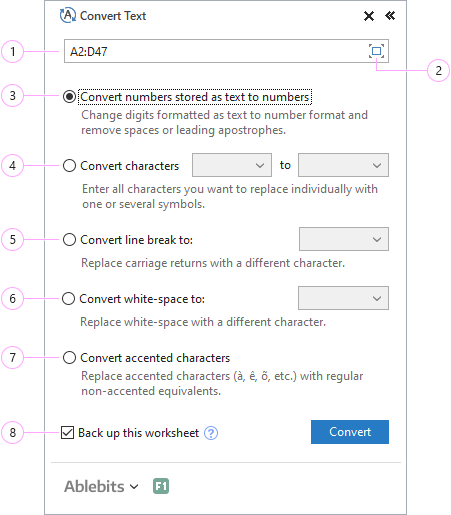Click the Ablebits dropdown chevron arrow
Screen dimensions: 451x515
134,487
